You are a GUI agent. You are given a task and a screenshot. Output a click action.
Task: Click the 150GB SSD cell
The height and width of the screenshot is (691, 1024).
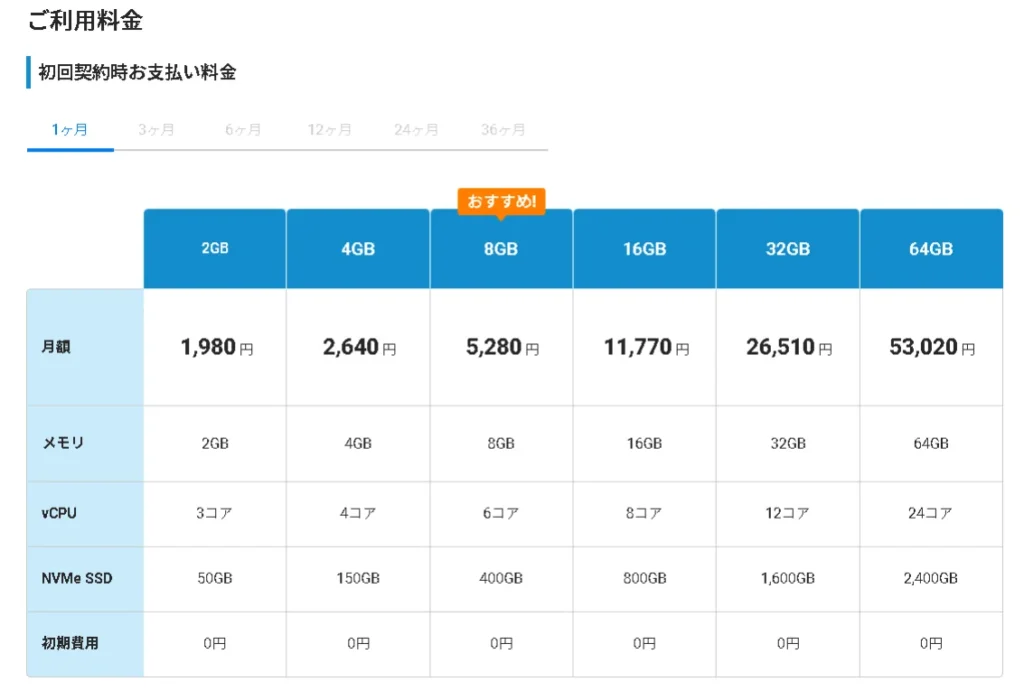pos(358,578)
